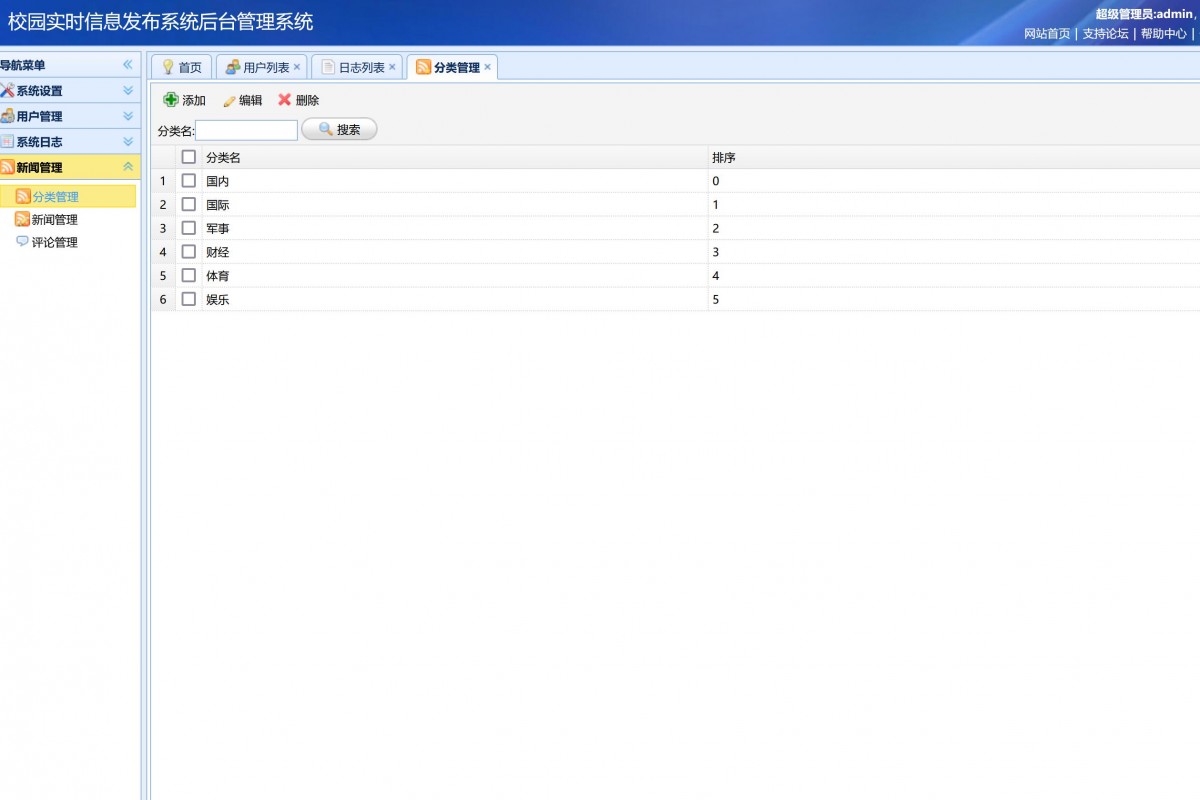The height and width of the screenshot is (800, 1200).
Task: Check the checkbox beside 娱乐
Action: (188, 298)
